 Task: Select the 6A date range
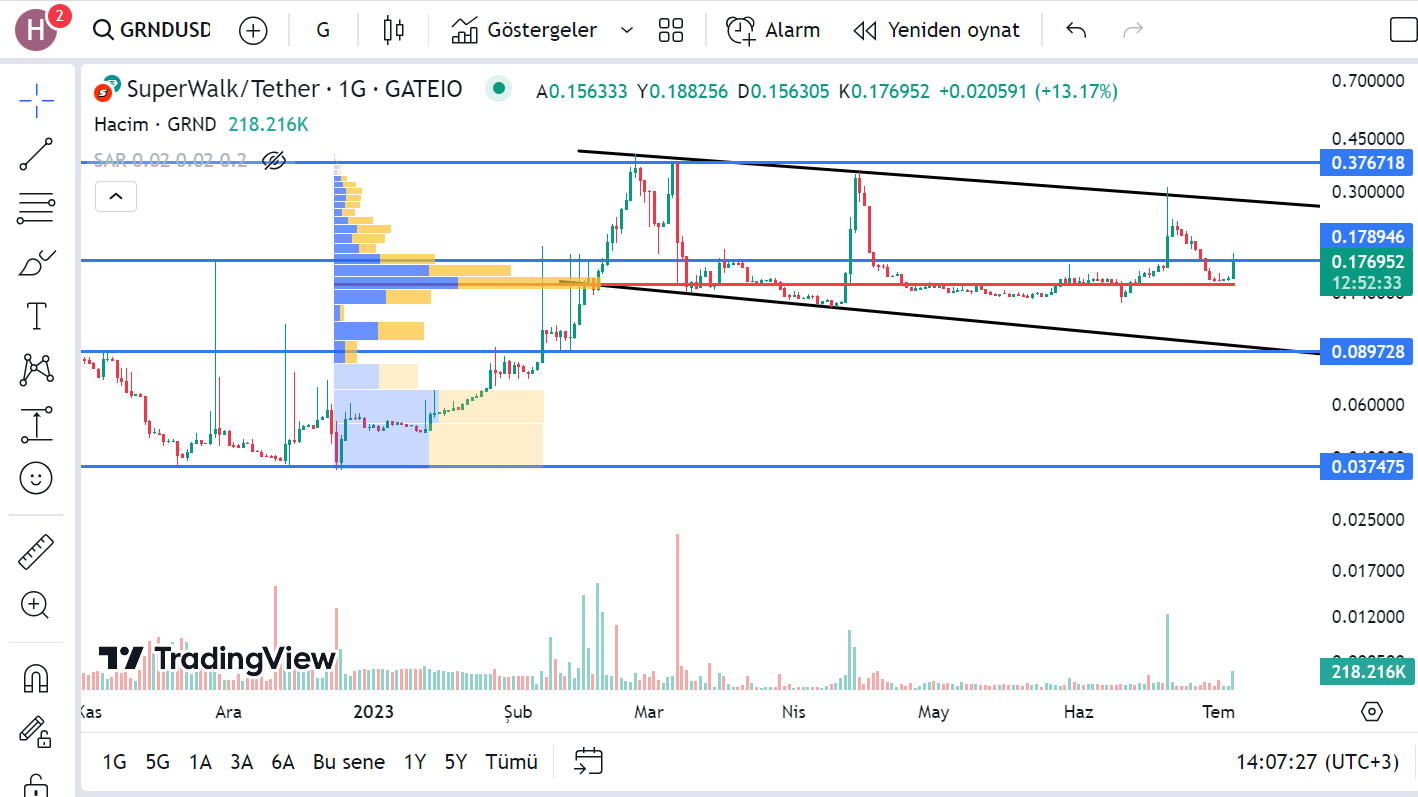(283, 762)
